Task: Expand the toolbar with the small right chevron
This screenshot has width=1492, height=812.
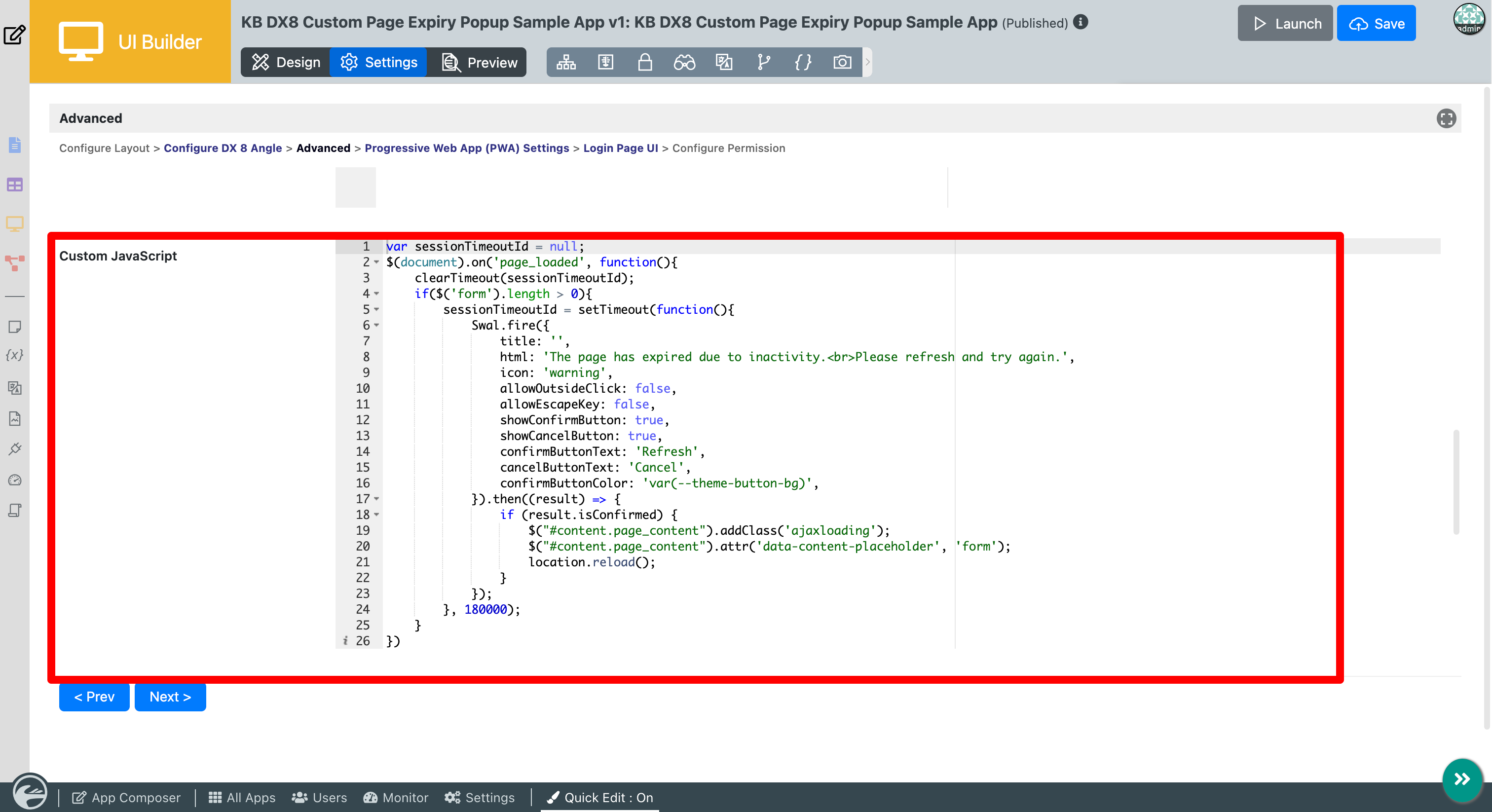Action: (x=867, y=62)
